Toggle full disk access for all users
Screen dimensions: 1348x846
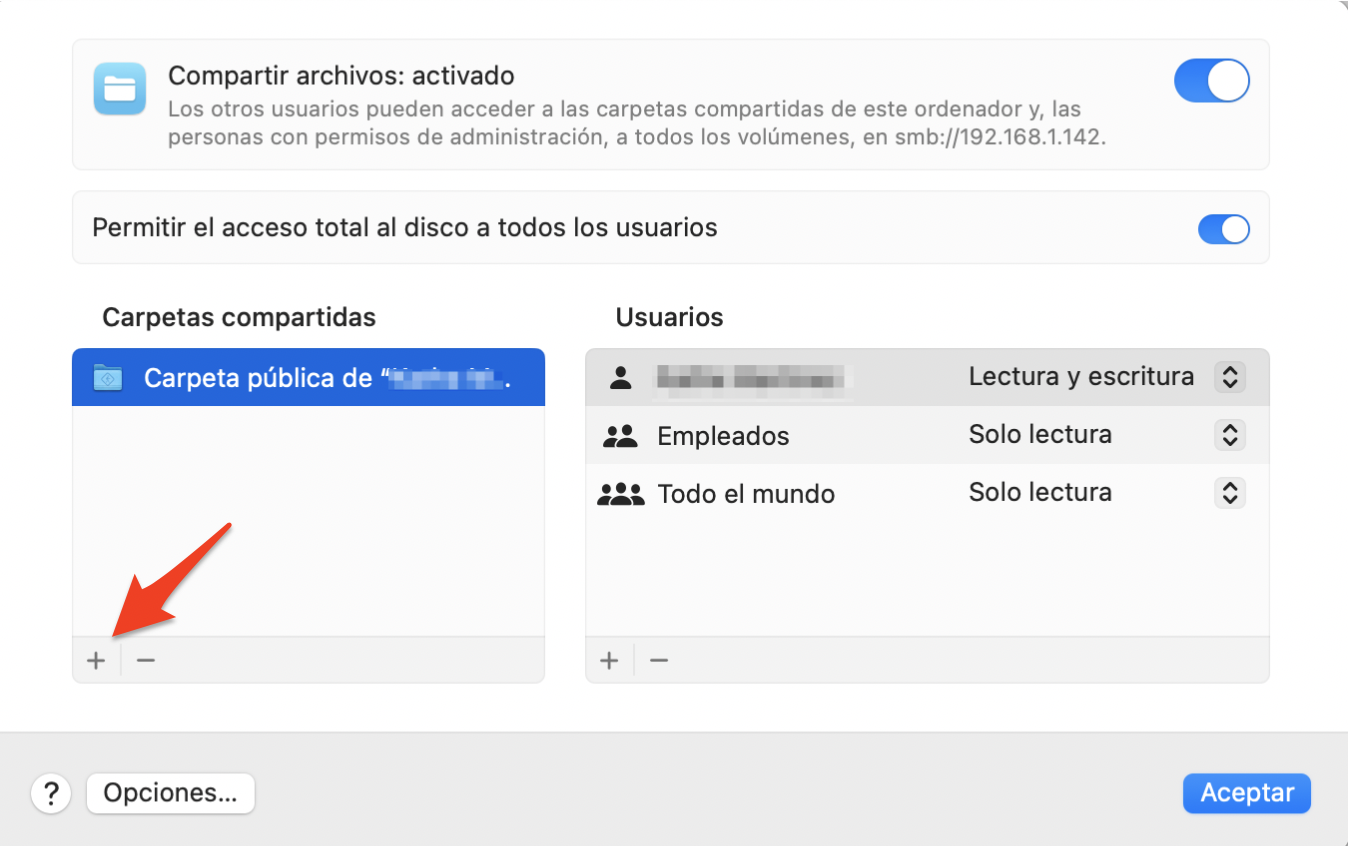pyautogui.click(x=1224, y=229)
